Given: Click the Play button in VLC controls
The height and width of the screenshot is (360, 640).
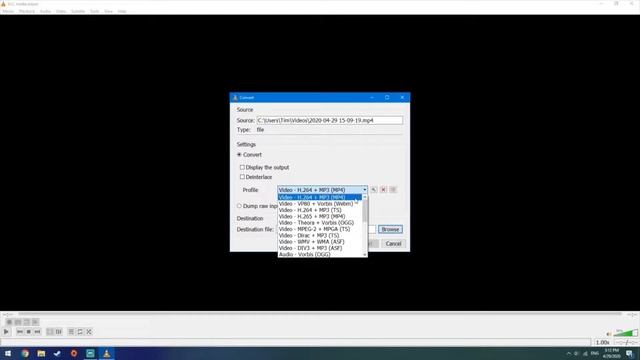Looking at the screenshot, I should point(6,332).
